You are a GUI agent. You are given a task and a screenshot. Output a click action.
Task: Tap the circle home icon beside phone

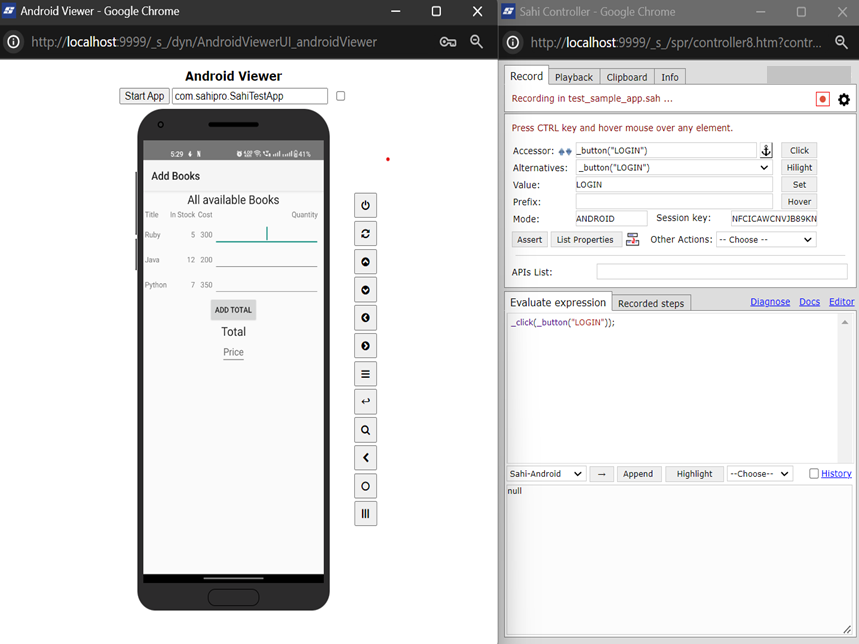tap(365, 486)
